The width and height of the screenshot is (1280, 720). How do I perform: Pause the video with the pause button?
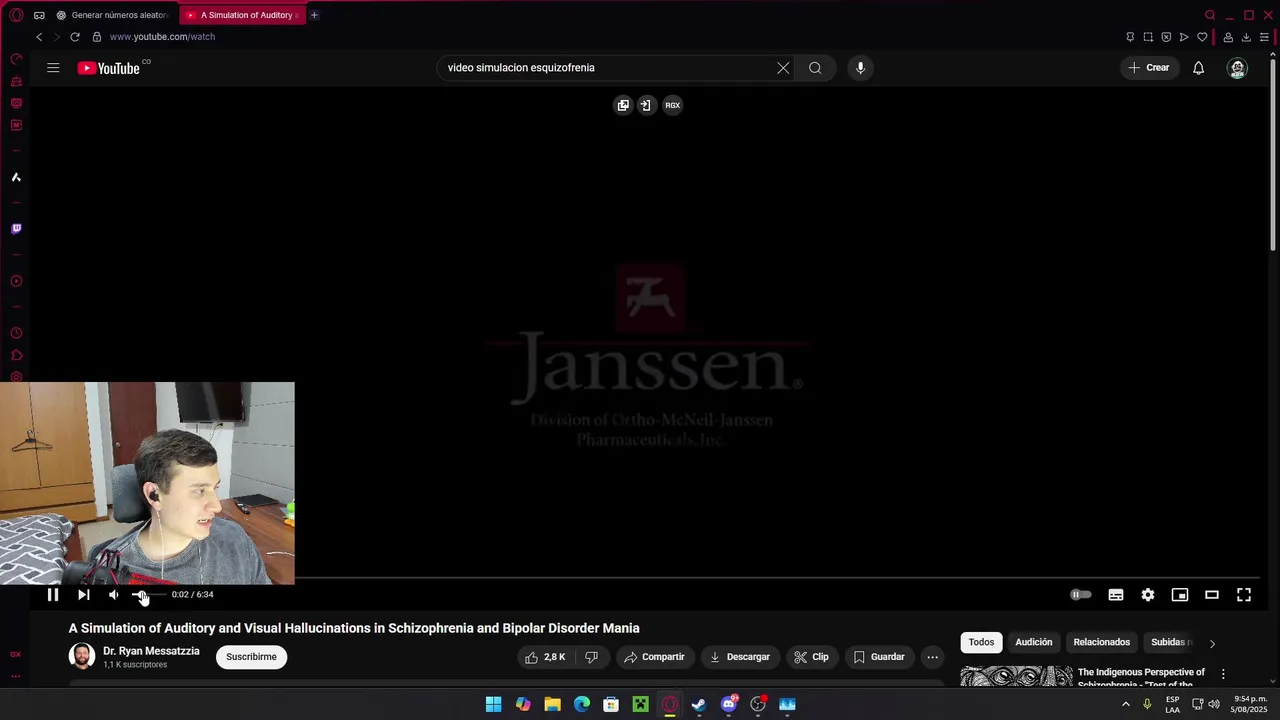[53, 594]
